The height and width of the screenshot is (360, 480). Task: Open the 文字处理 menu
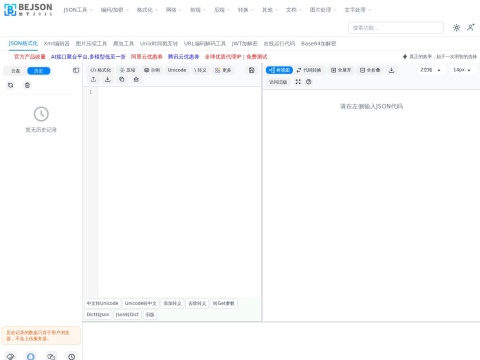point(358,10)
